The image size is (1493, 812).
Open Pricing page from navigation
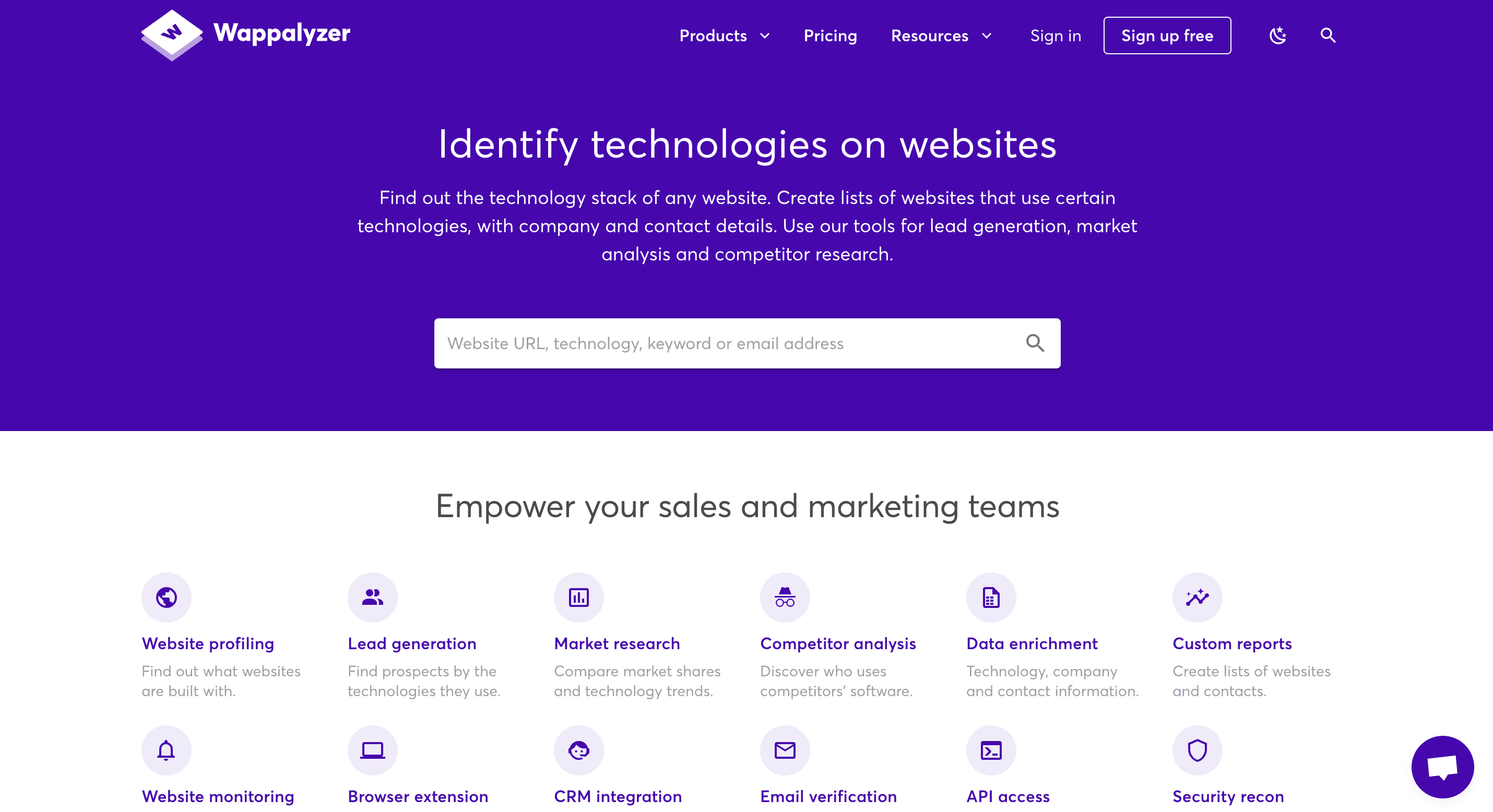pyautogui.click(x=830, y=35)
